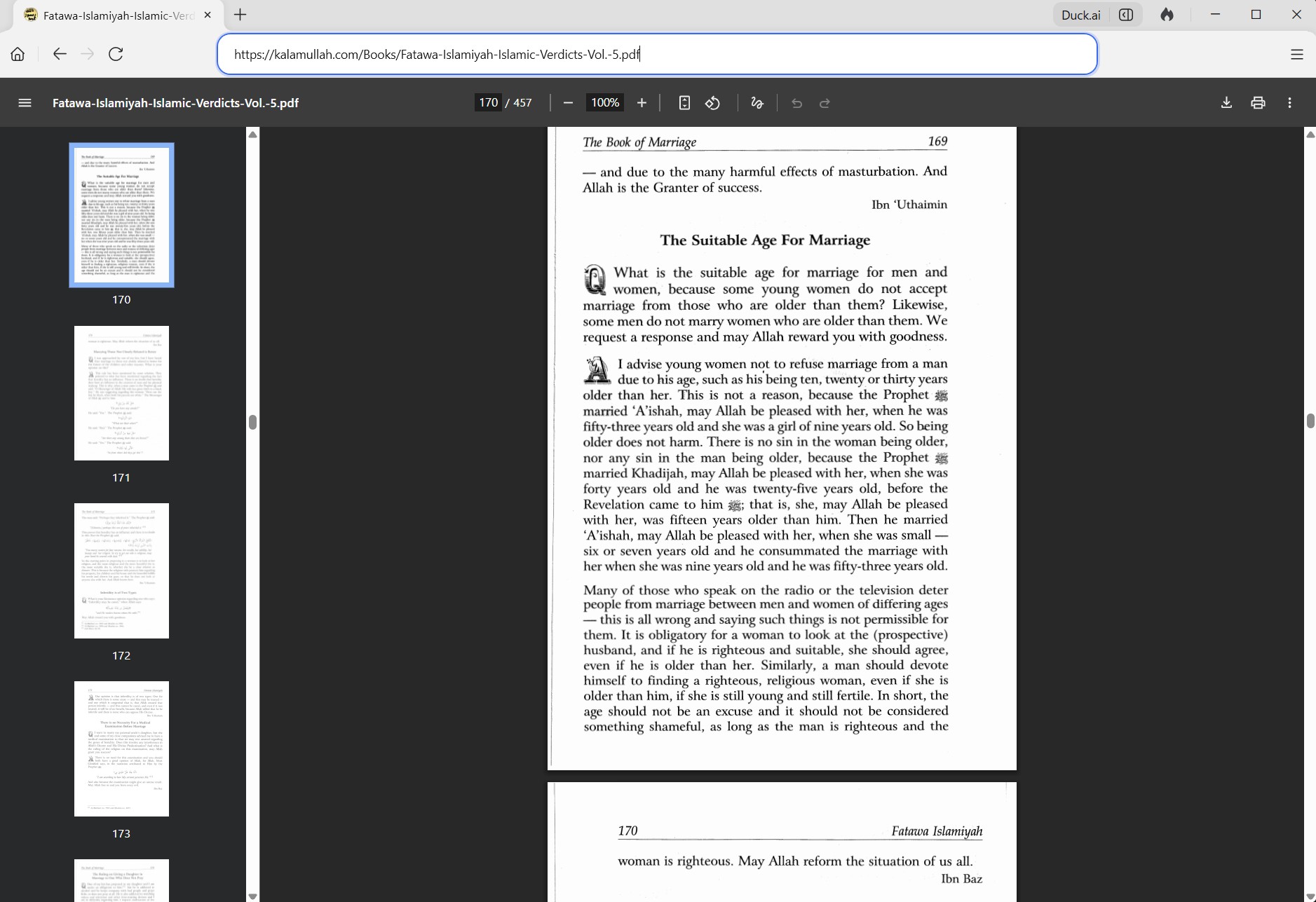
Task: Click the thumbnail panel scrollbar thumb
Action: pyautogui.click(x=253, y=422)
